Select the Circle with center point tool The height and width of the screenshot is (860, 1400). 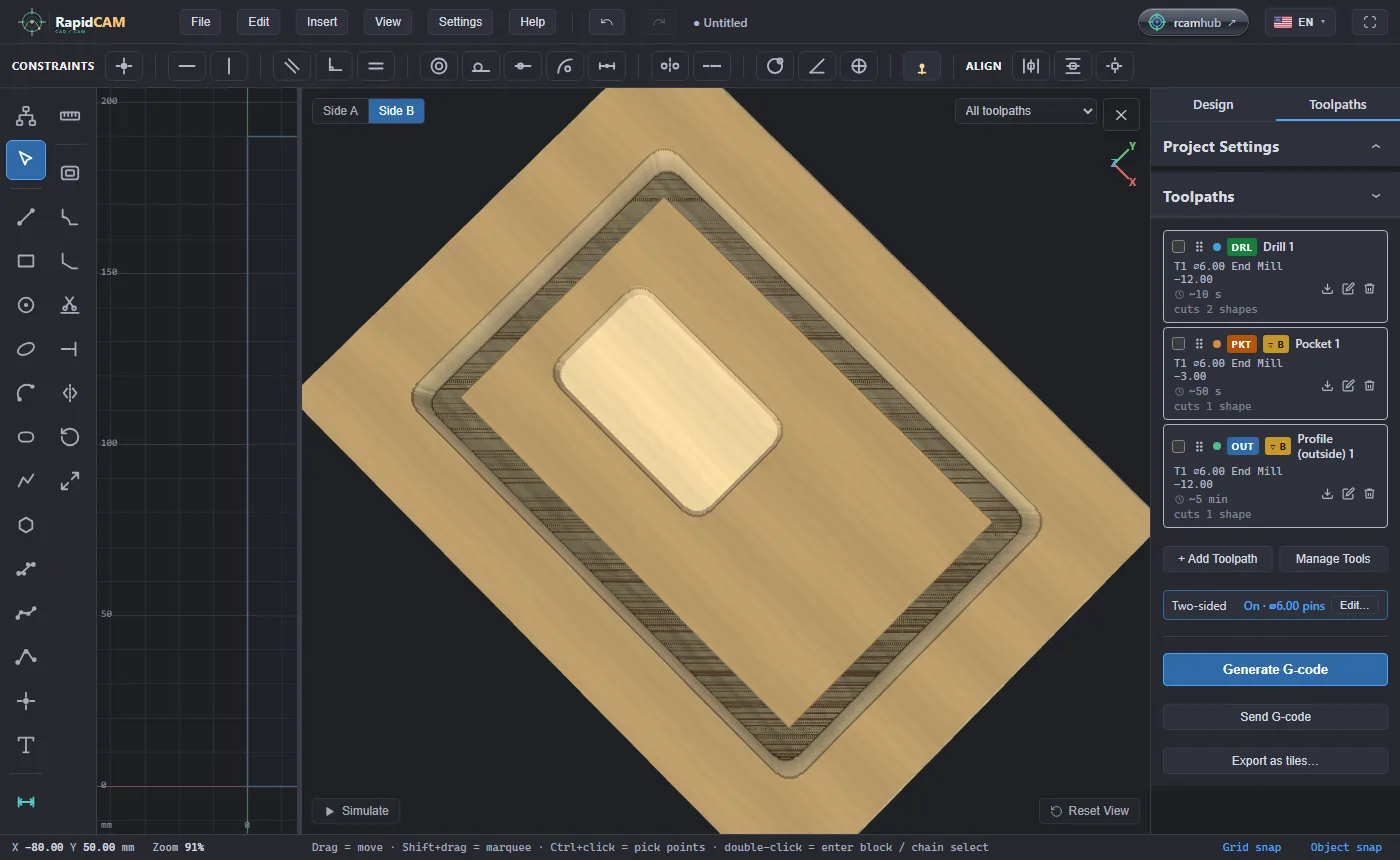click(x=26, y=305)
